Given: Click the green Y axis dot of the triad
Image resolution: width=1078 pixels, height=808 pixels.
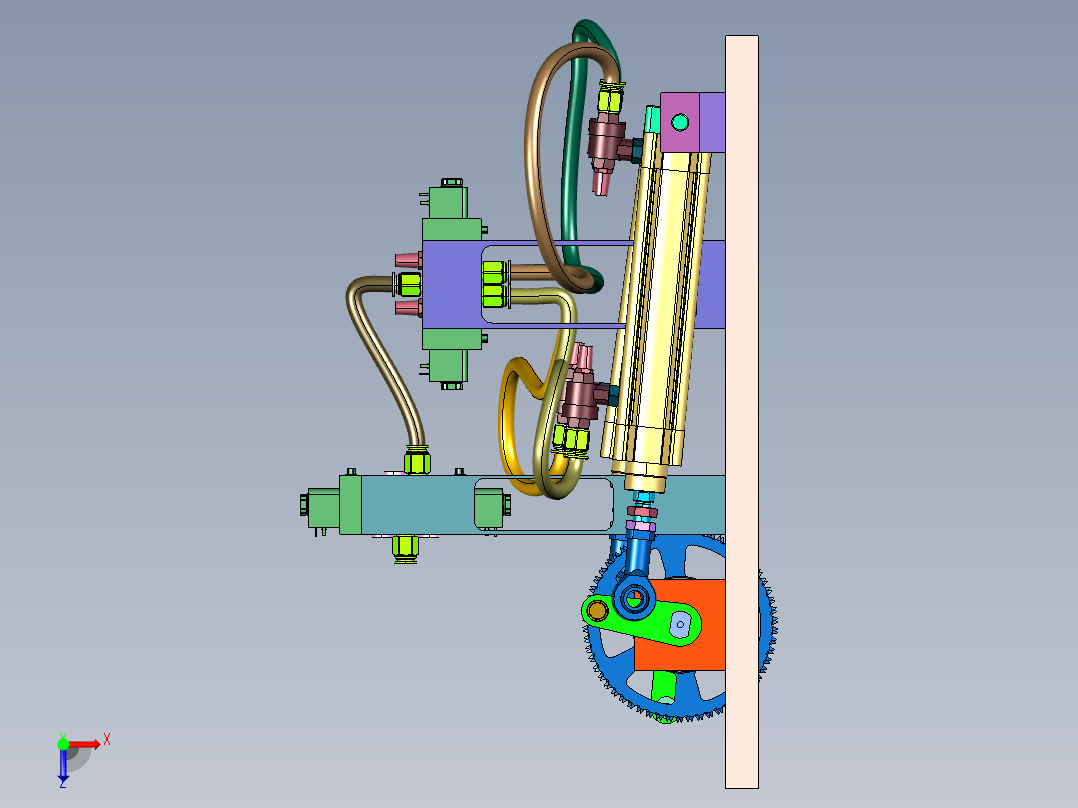Looking at the screenshot, I should [x=63, y=743].
